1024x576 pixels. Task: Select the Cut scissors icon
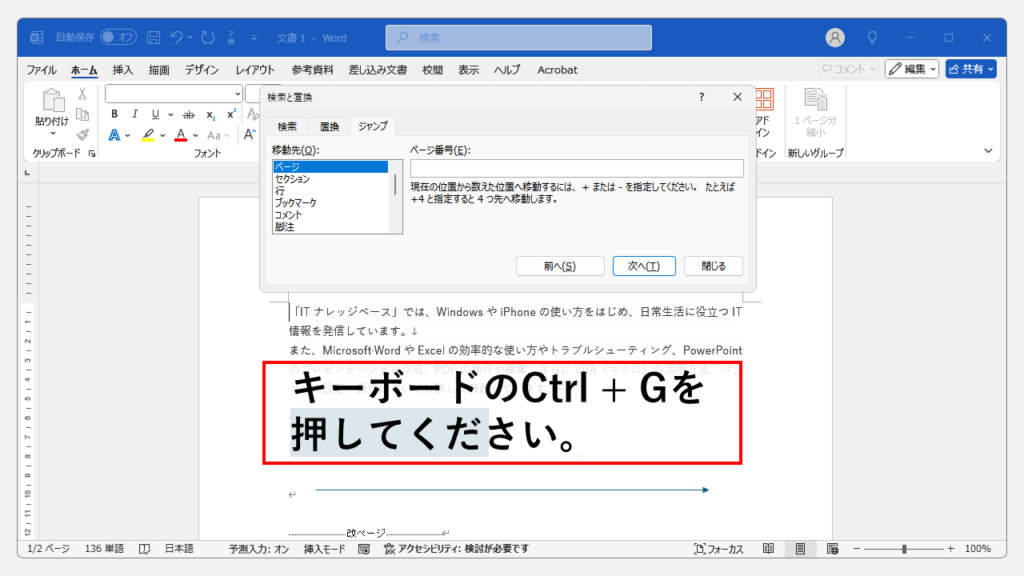click(x=83, y=94)
